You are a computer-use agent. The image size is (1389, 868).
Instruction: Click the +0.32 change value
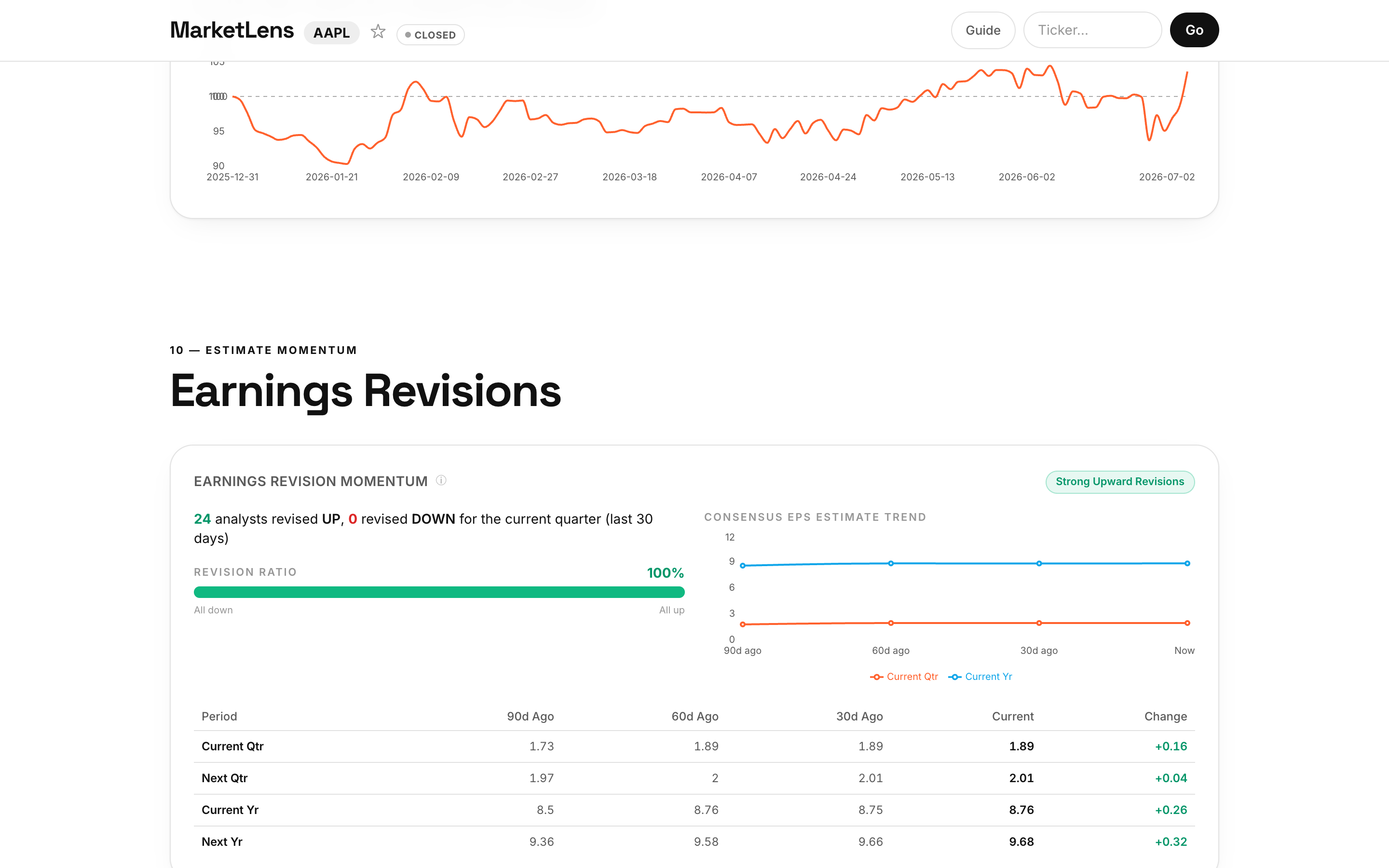pos(1171,841)
